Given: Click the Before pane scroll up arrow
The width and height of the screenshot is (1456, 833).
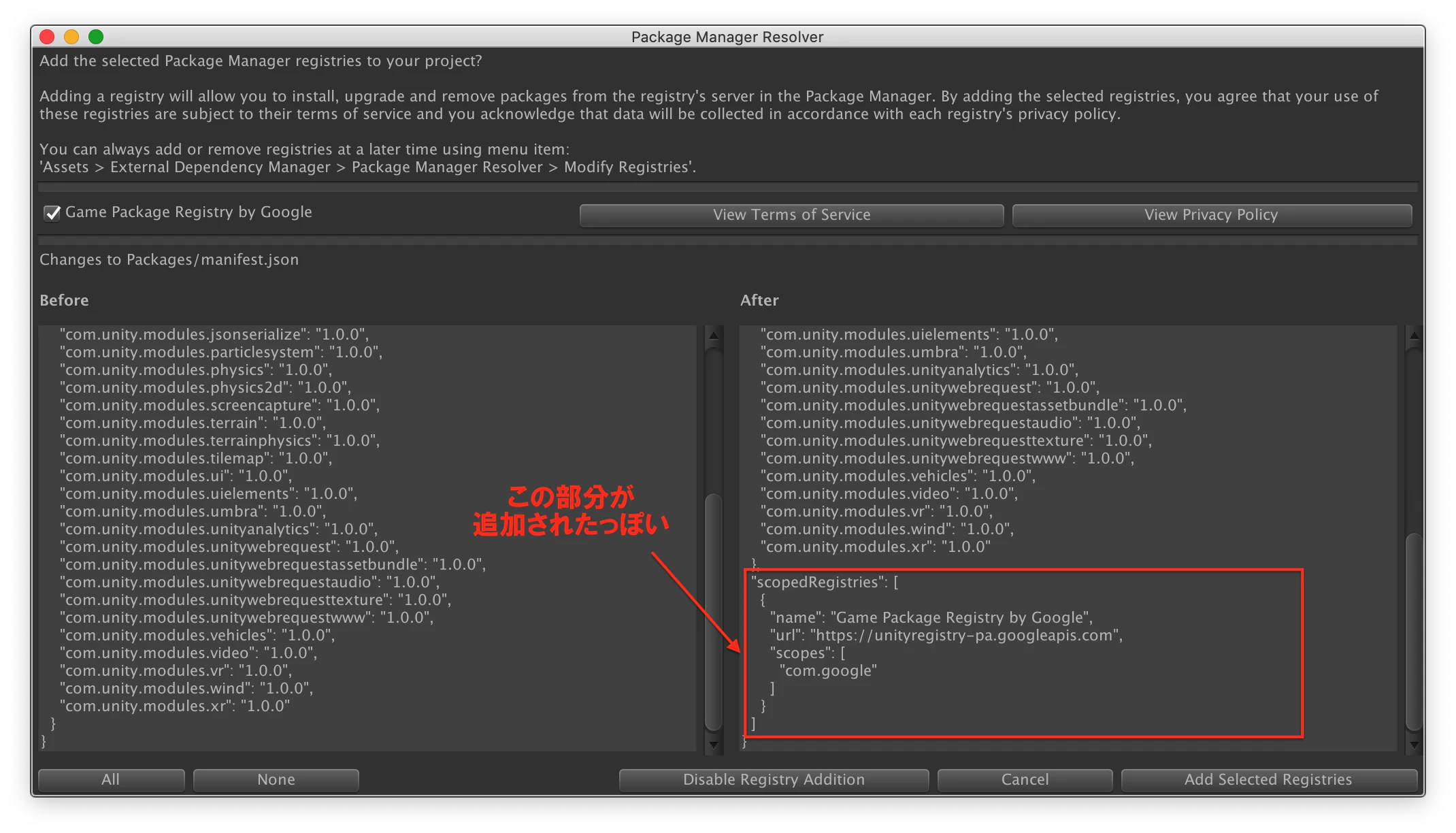Looking at the screenshot, I should click(x=714, y=335).
